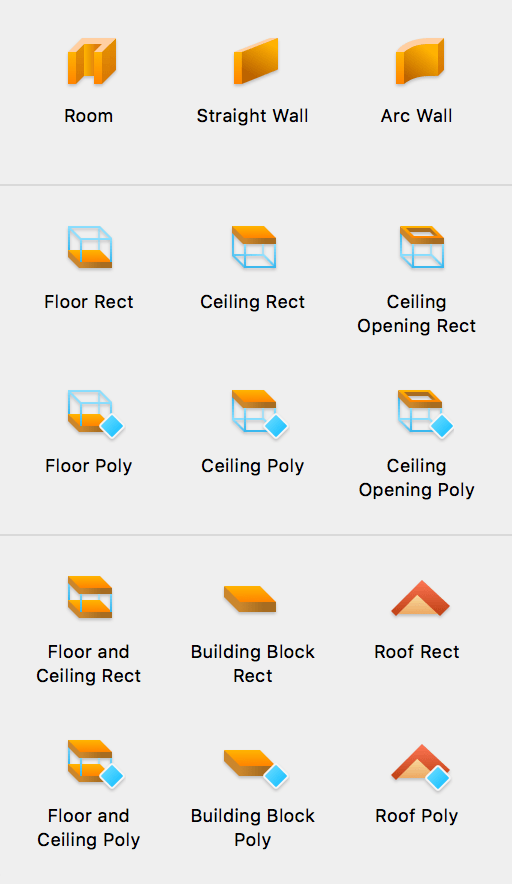Click the Ceiling Rect tool icon
This screenshot has width=512, height=884.
pos(254,247)
